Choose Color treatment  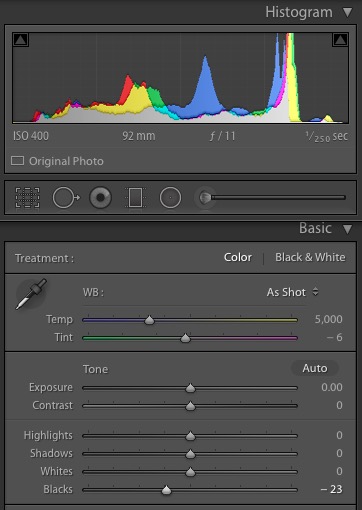[238, 257]
